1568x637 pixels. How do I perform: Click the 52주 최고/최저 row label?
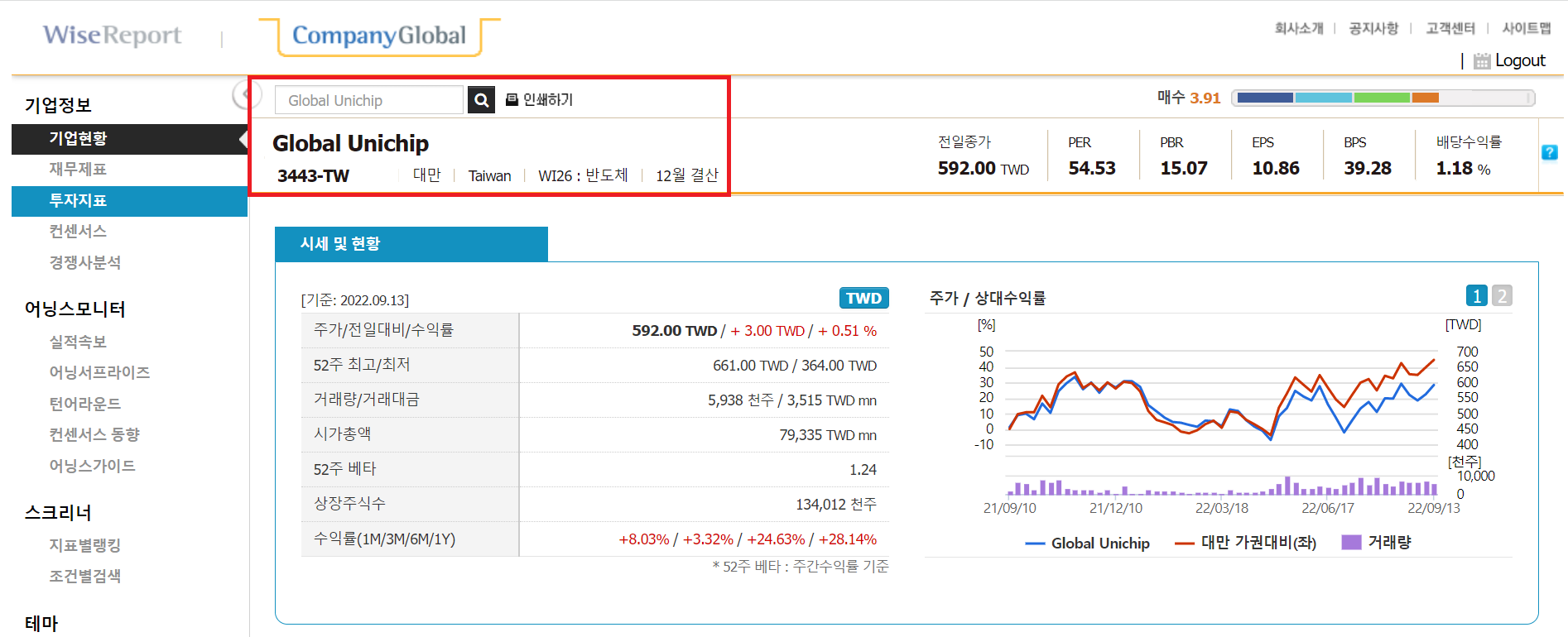(362, 365)
